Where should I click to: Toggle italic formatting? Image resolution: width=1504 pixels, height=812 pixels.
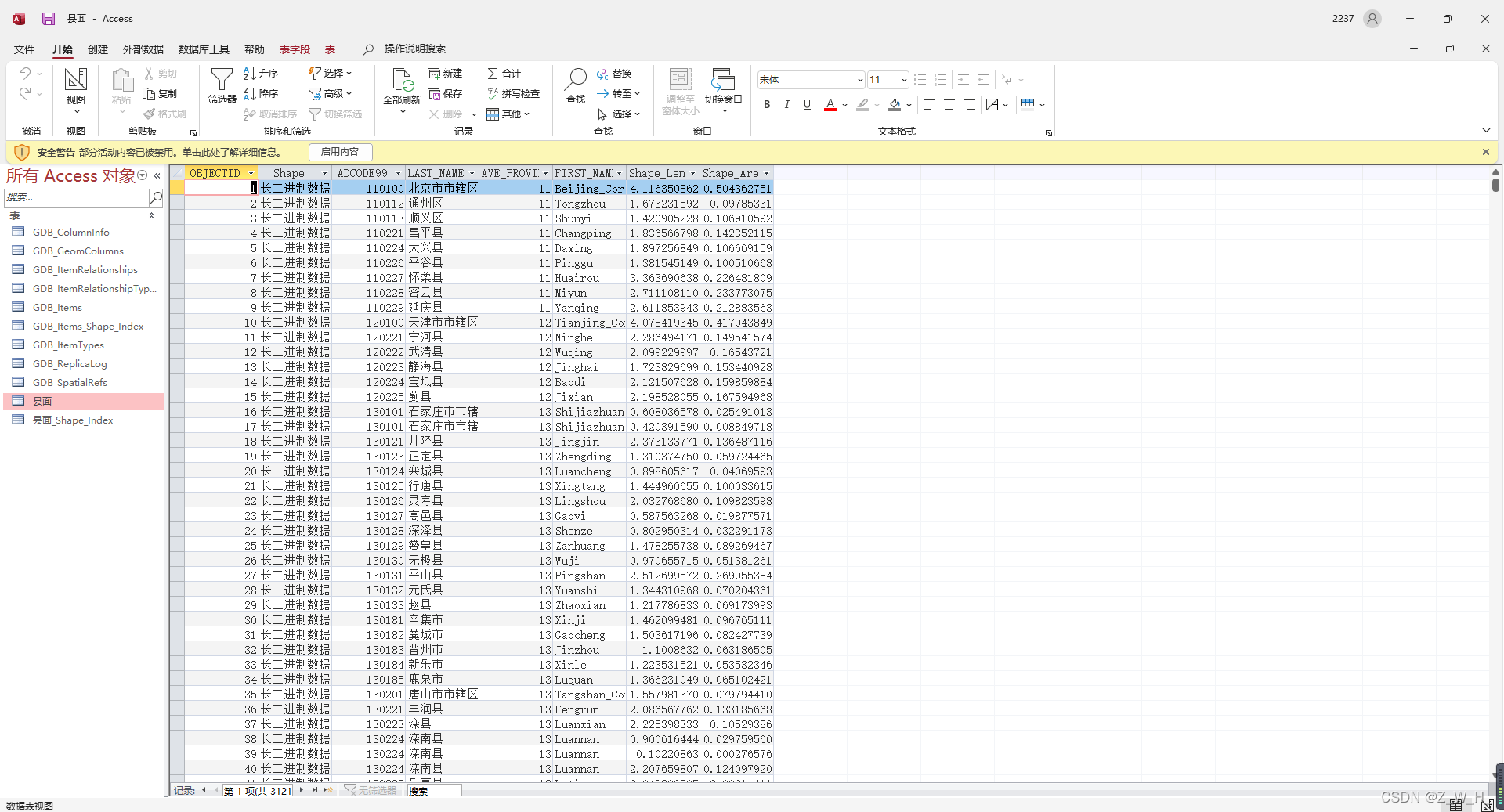(786, 104)
